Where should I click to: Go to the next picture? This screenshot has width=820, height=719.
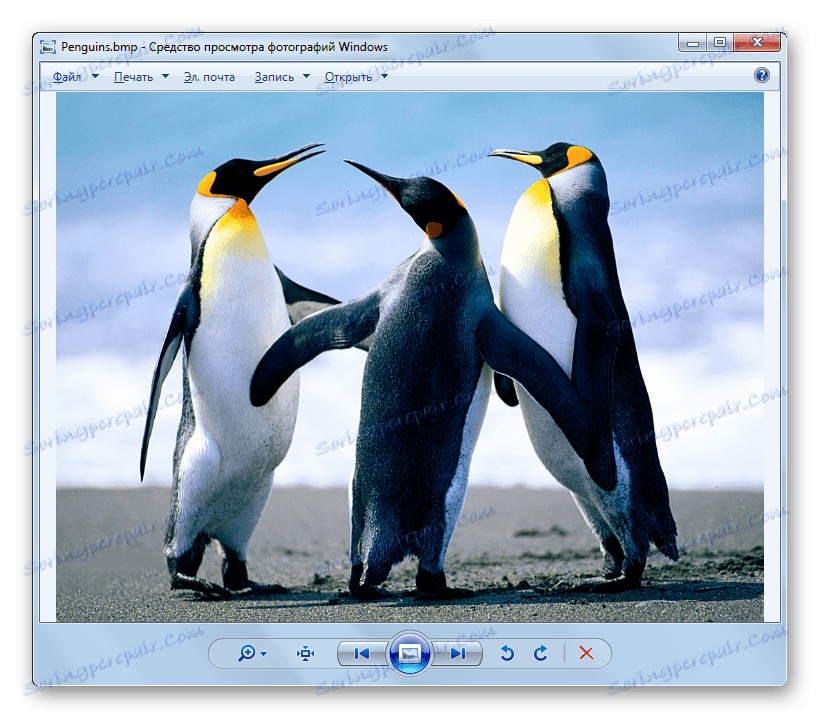(457, 653)
